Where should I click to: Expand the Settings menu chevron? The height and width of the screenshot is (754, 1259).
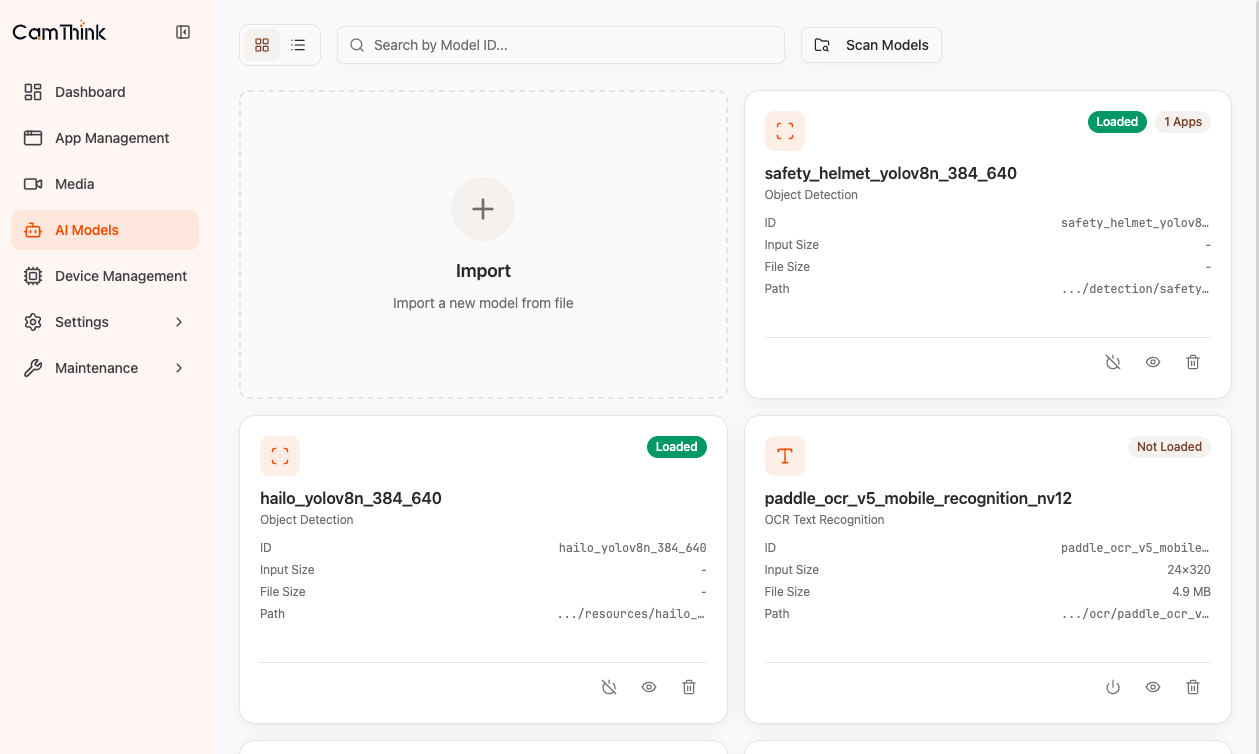(x=179, y=322)
